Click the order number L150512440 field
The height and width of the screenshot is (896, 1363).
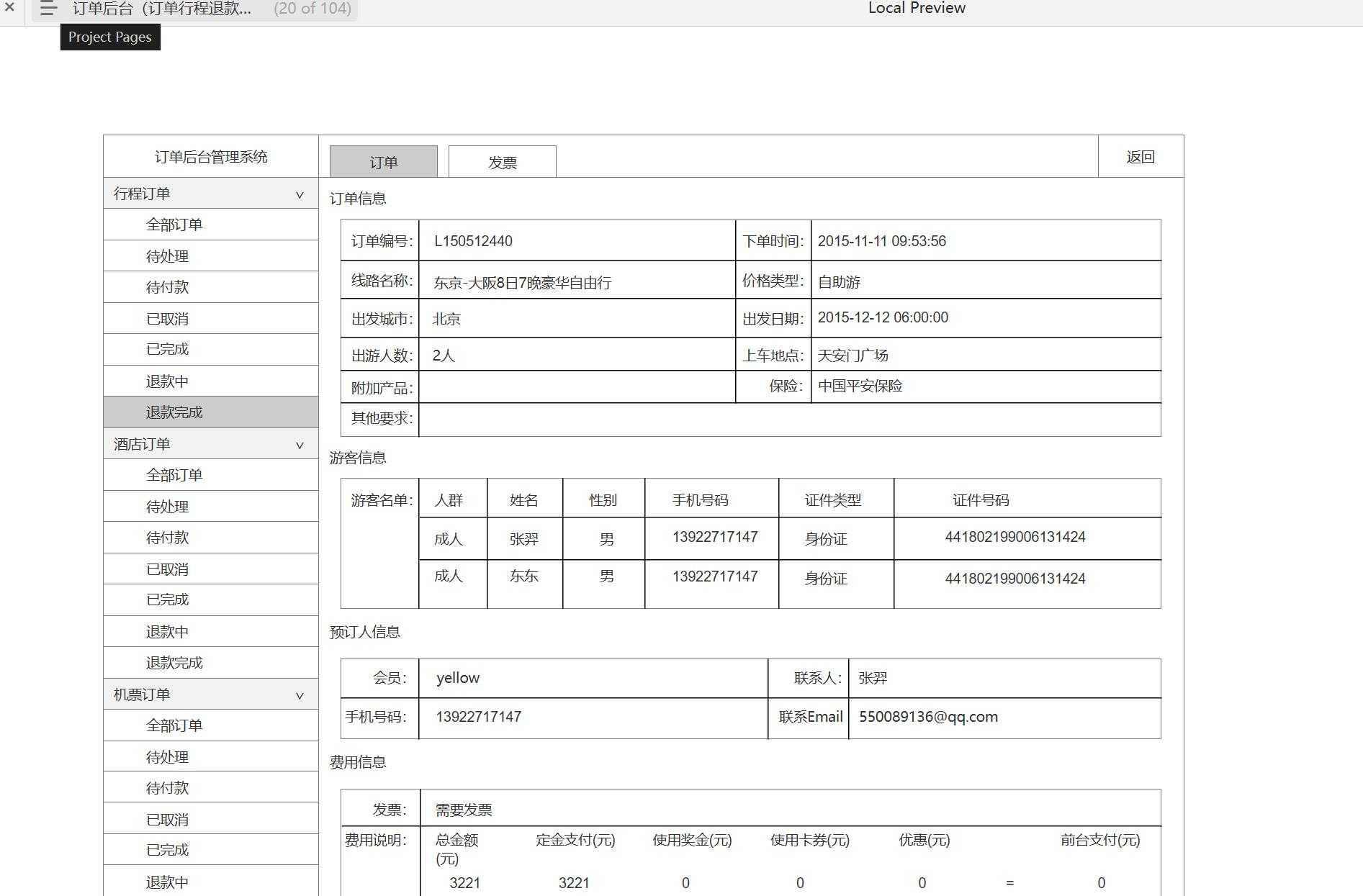pyautogui.click(x=473, y=241)
